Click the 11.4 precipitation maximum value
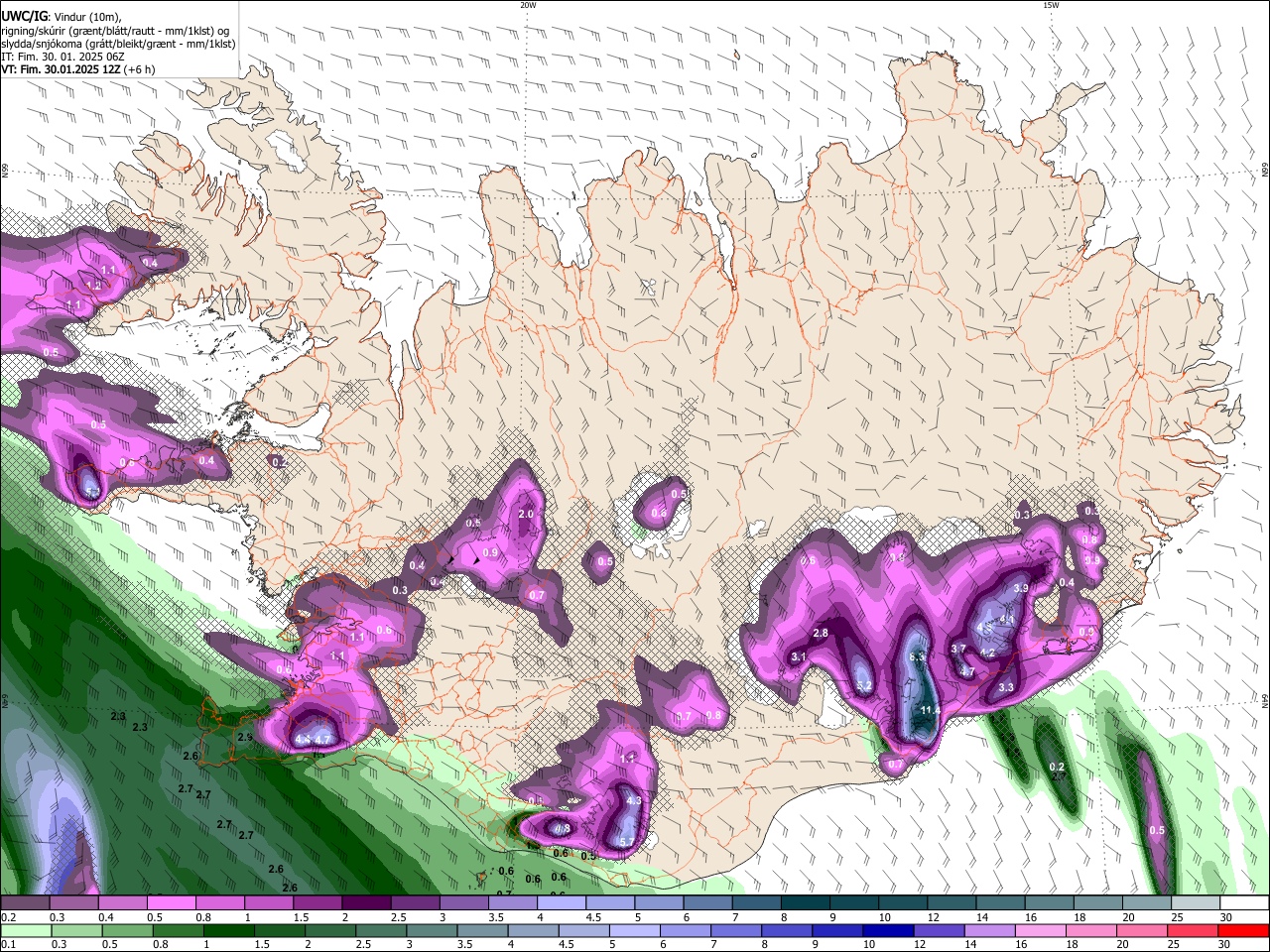 pos(930,710)
